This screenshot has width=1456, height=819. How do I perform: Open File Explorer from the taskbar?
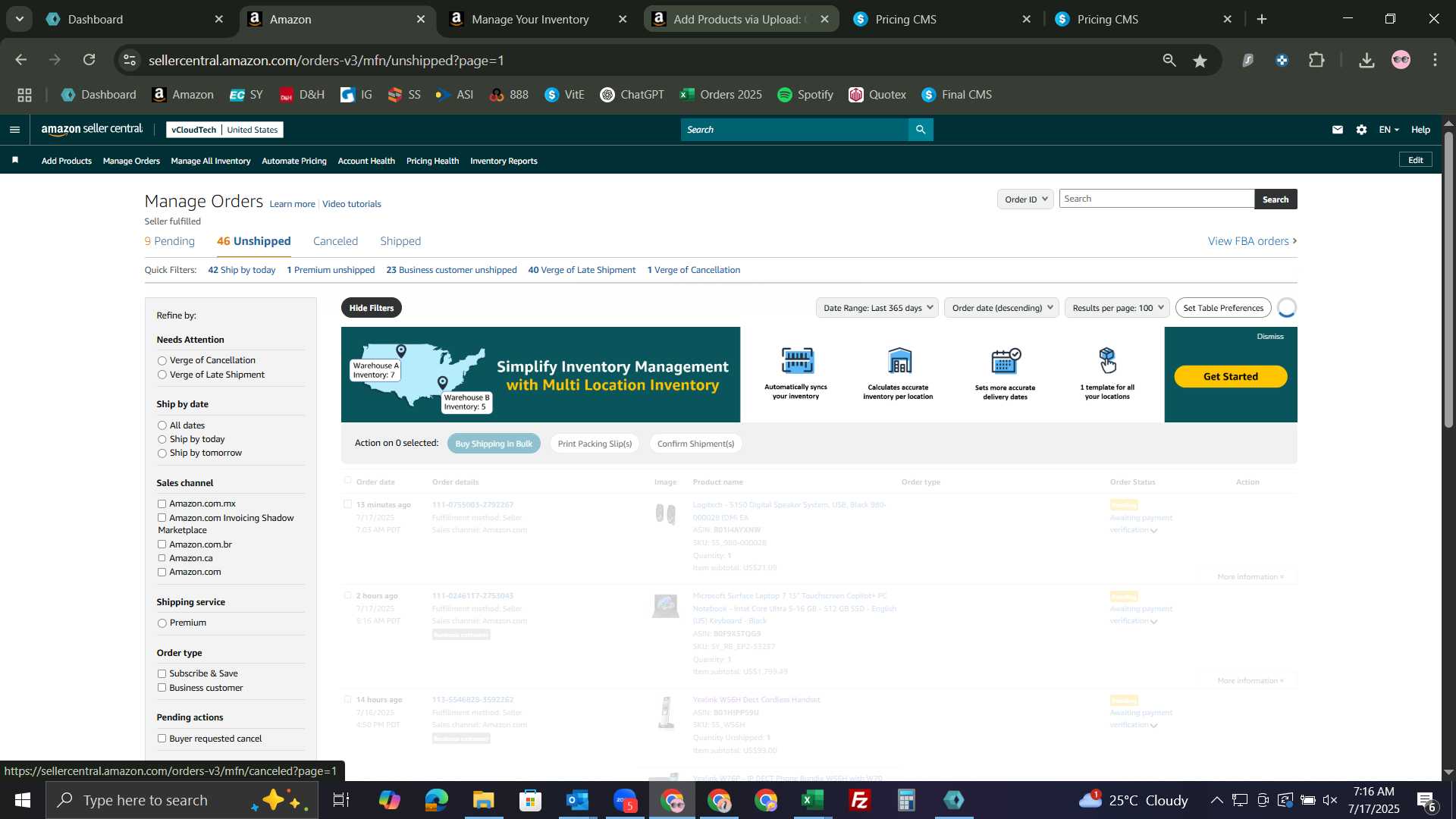484,800
